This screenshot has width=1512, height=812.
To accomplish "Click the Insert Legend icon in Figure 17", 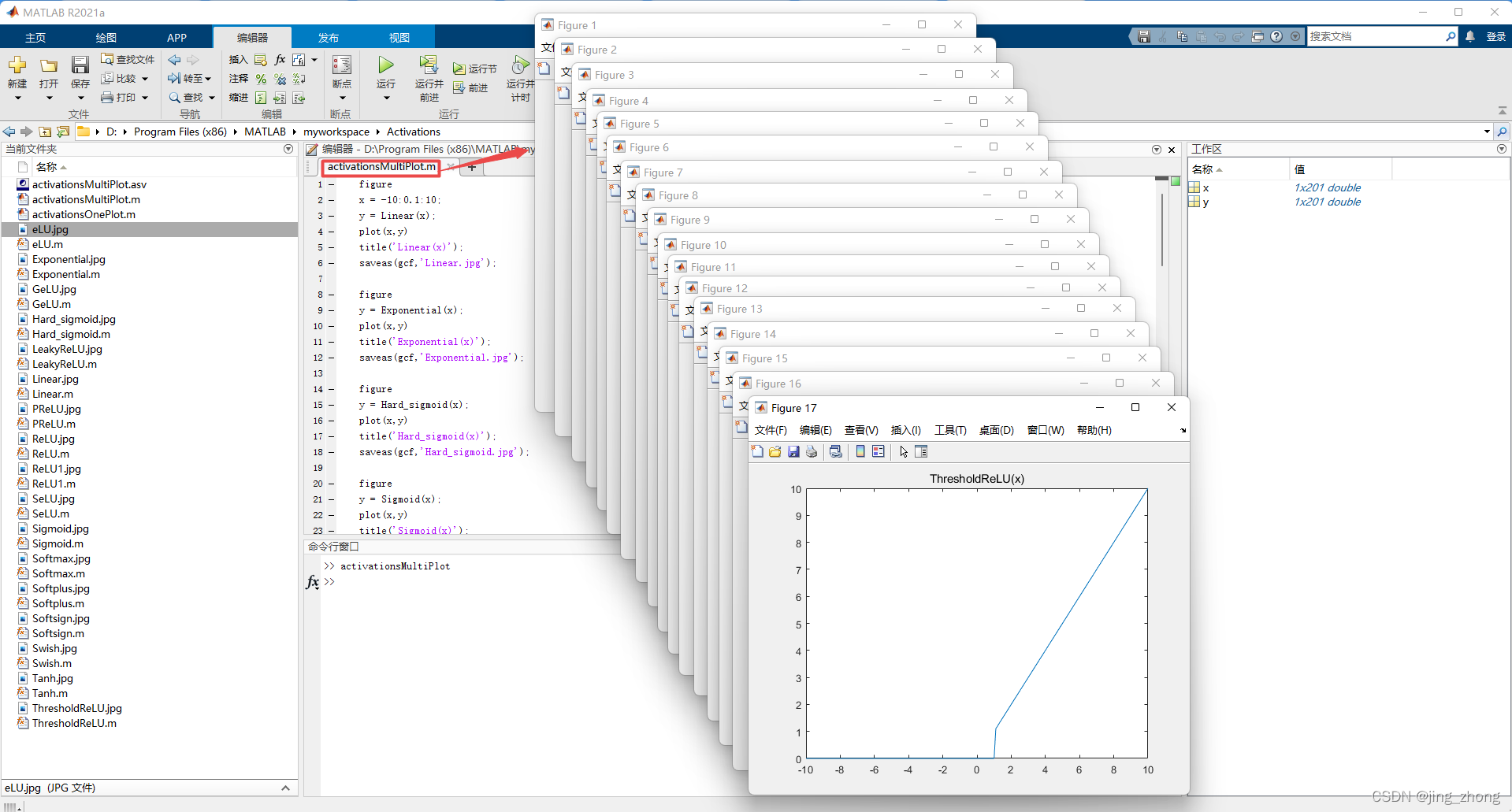I will [x=879, y=451].
